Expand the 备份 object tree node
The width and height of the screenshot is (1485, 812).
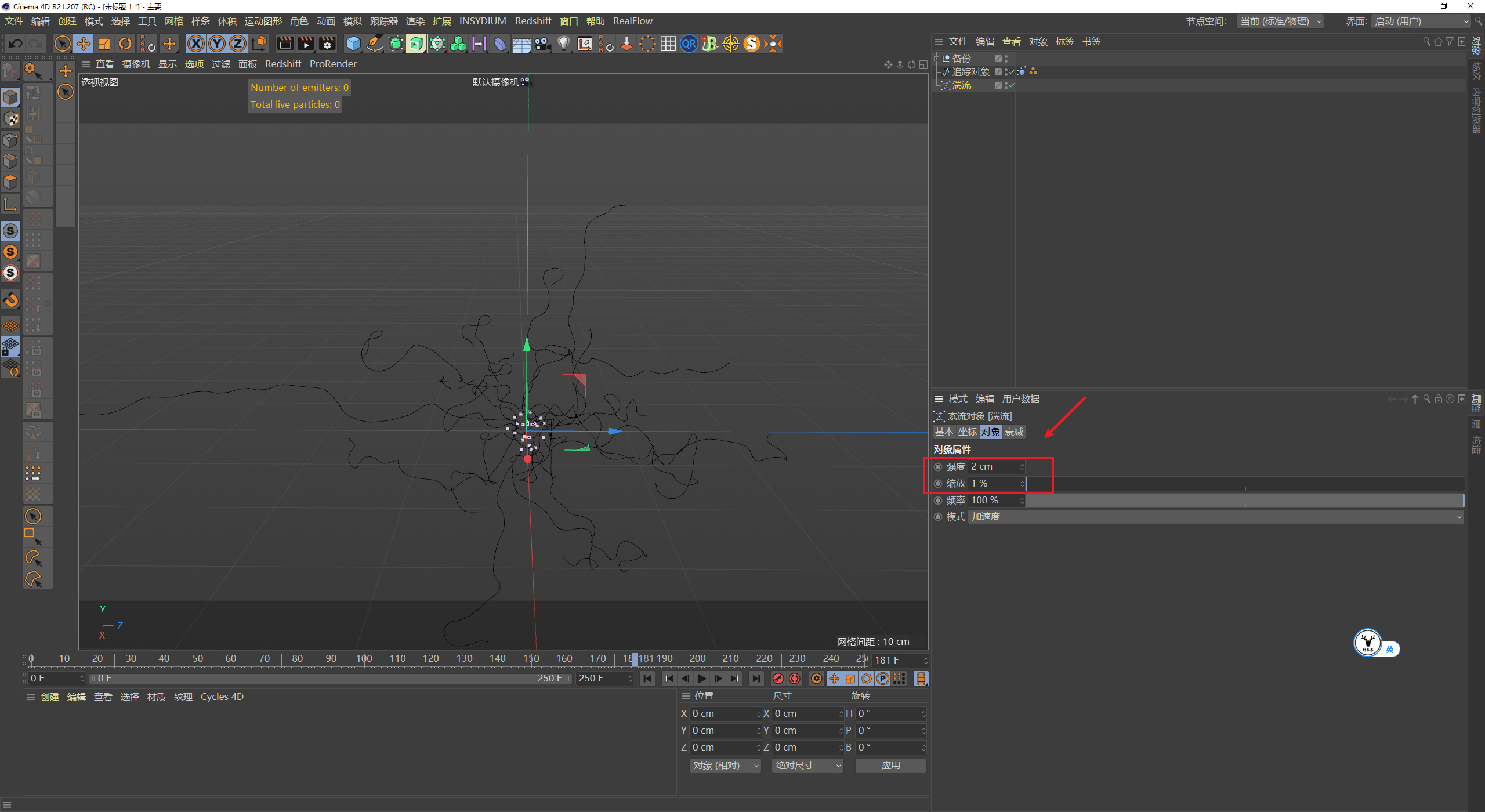pos(936,59)
